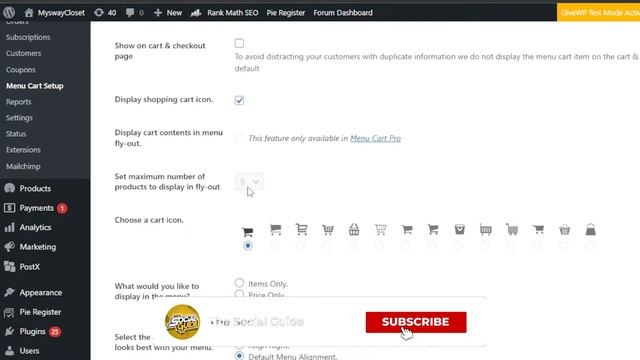Choose the seventh small cart icon
This screenshot has width=640, height=360.
(x=407, y=230)
